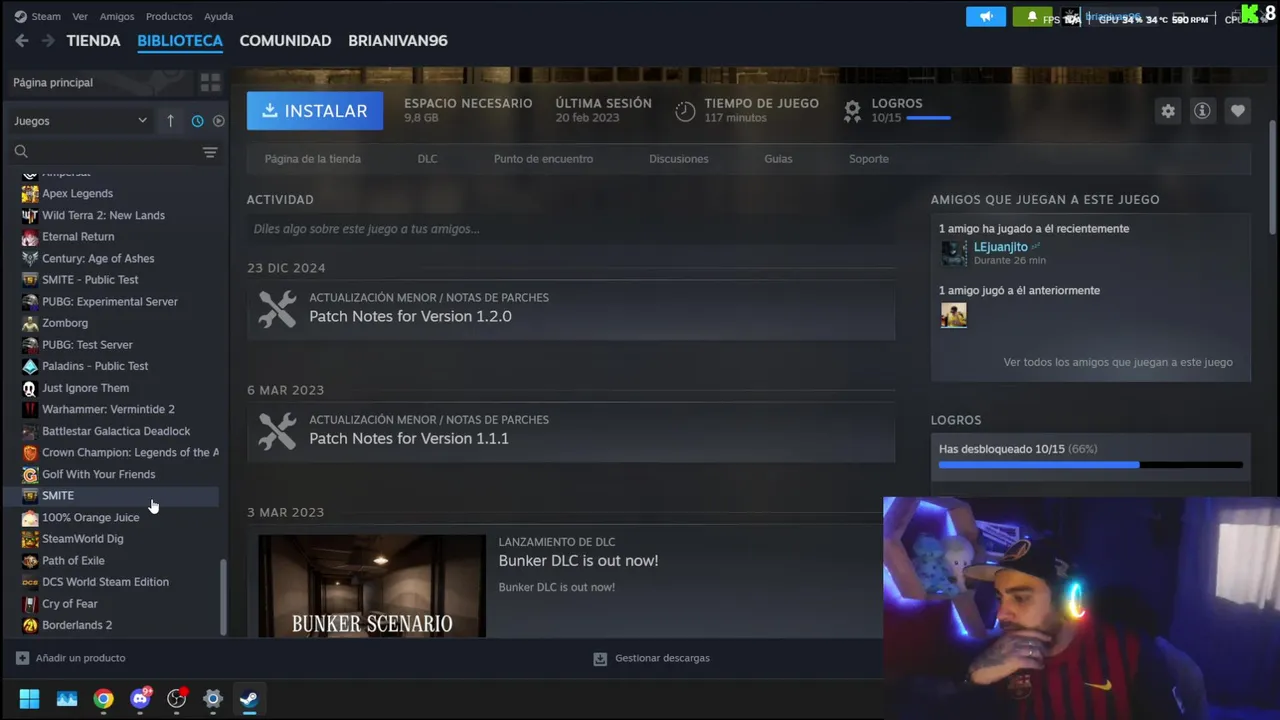
Task: Click the Golf With Your Friends icon
Action: pyautogui.click(x=30, y=474)
